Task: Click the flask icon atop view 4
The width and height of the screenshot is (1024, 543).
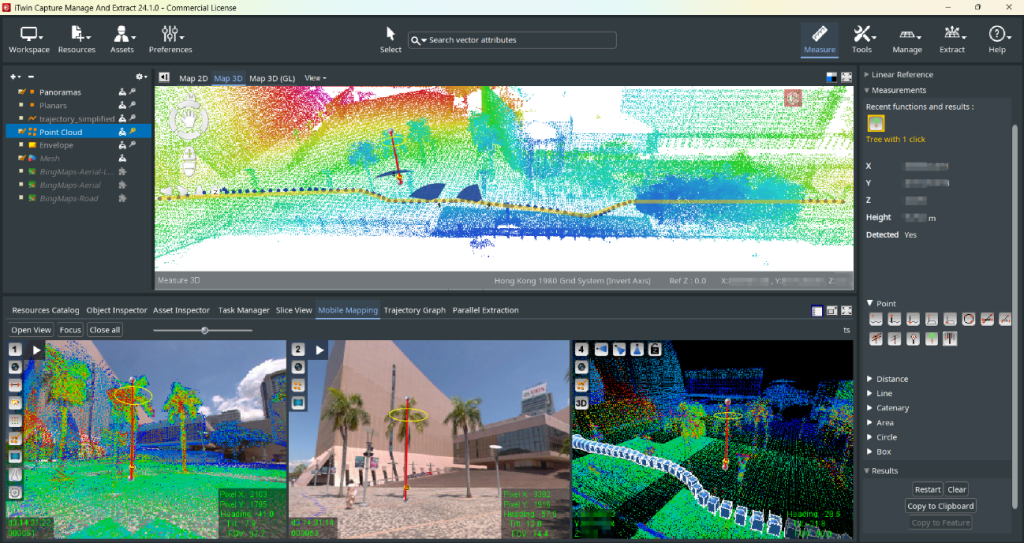Action: [x=637, y=350]
